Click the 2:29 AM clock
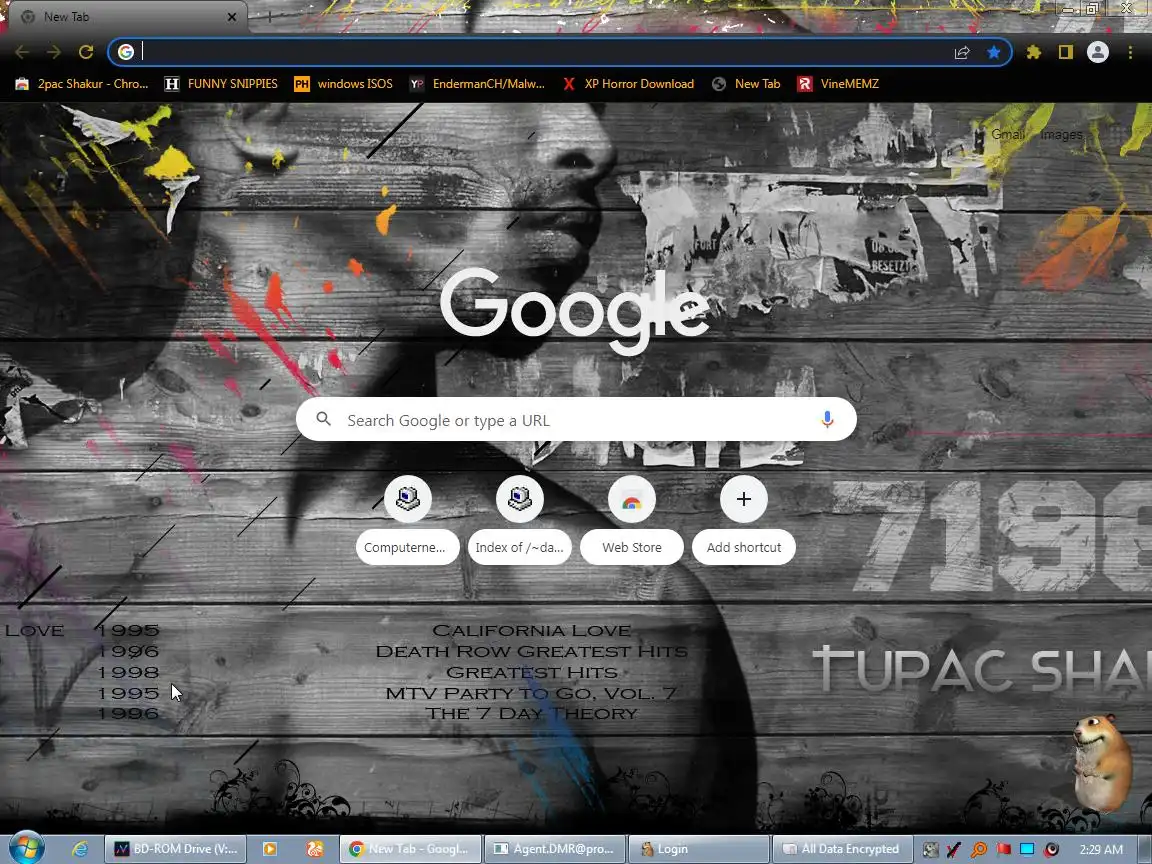This screenshot has width=1152, height=864. pos(1101,849)
